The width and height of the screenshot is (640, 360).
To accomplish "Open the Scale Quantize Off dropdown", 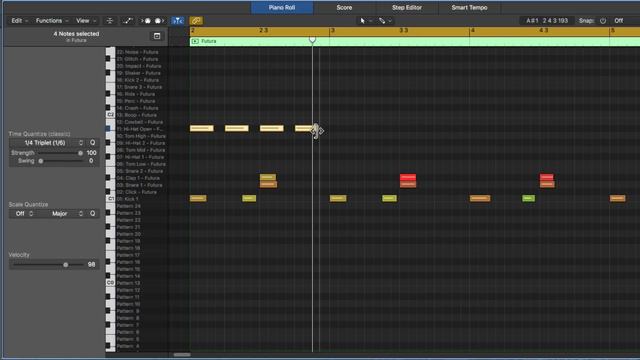I will pyautogui.click(x=24, y=213).
